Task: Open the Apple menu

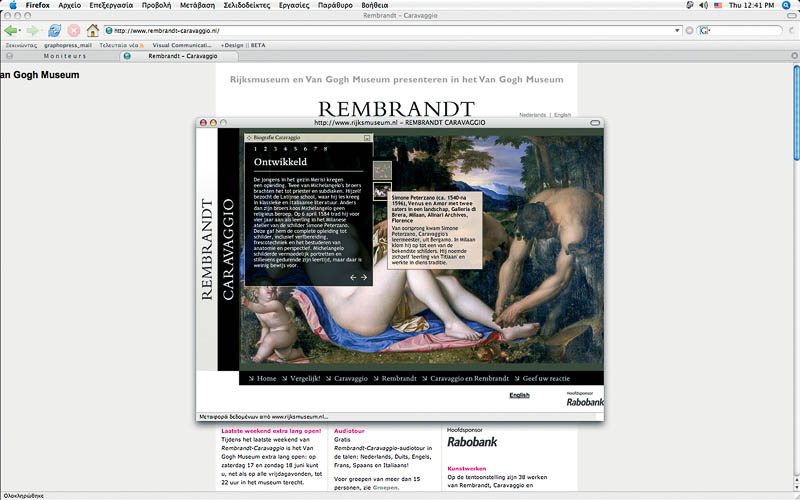Action: click(x=13, y=5)
